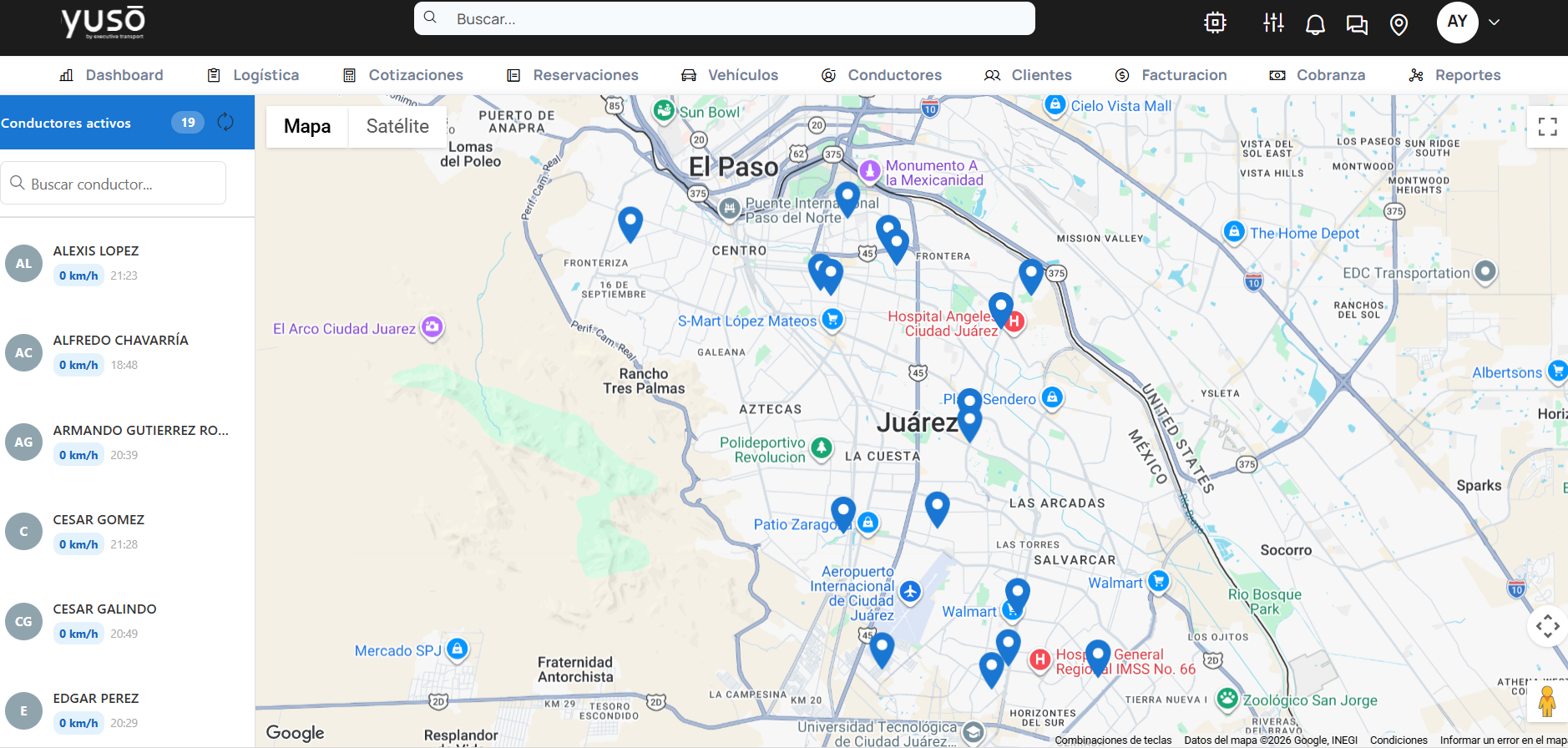Image resolution: width=1568 pixels, height=748 pixels.
Task: Switch the map to Satélite view
Action: 397,126
